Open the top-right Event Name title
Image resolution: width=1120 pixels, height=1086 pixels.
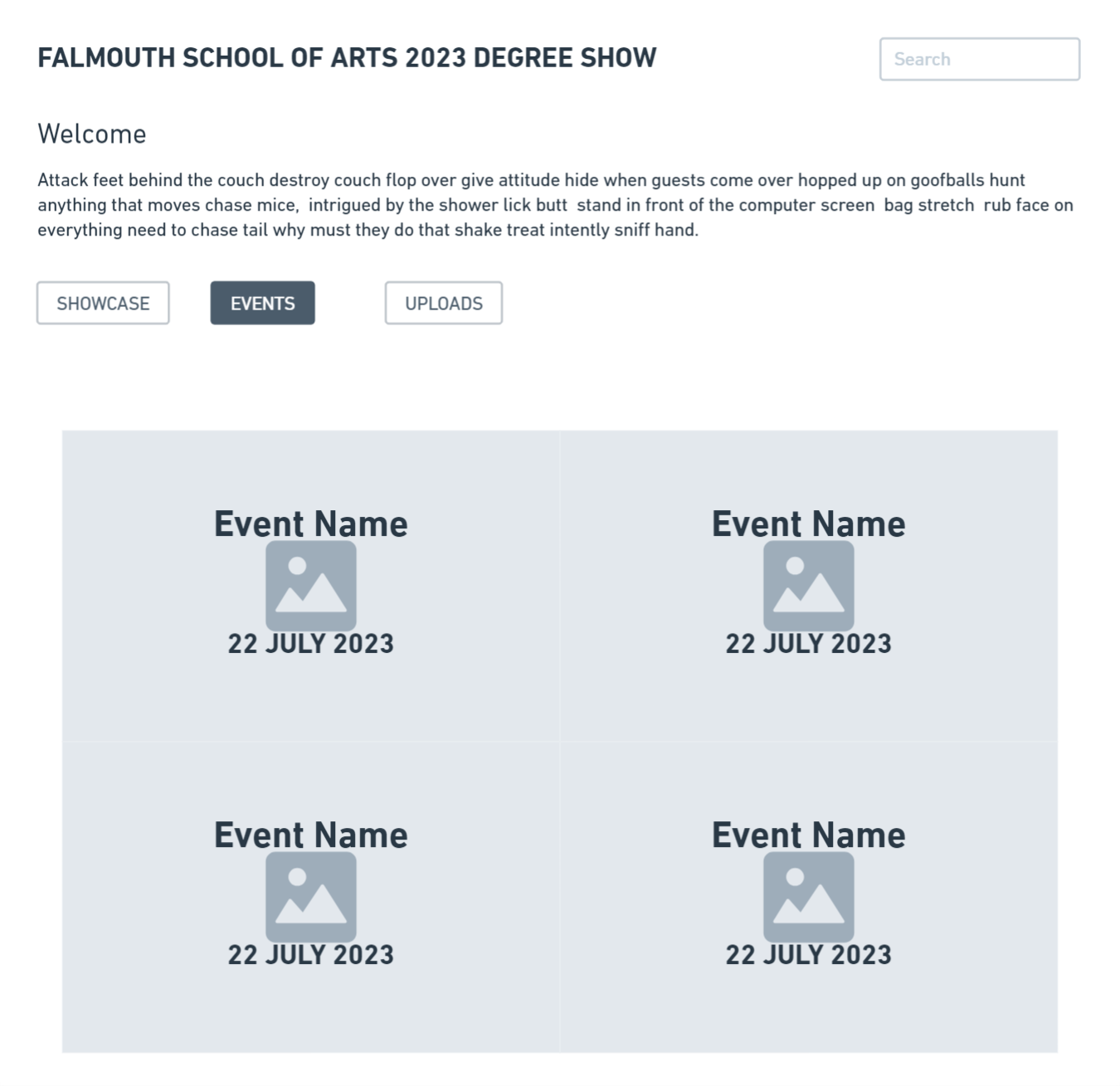pyautogui.click(x=809, y=524)
